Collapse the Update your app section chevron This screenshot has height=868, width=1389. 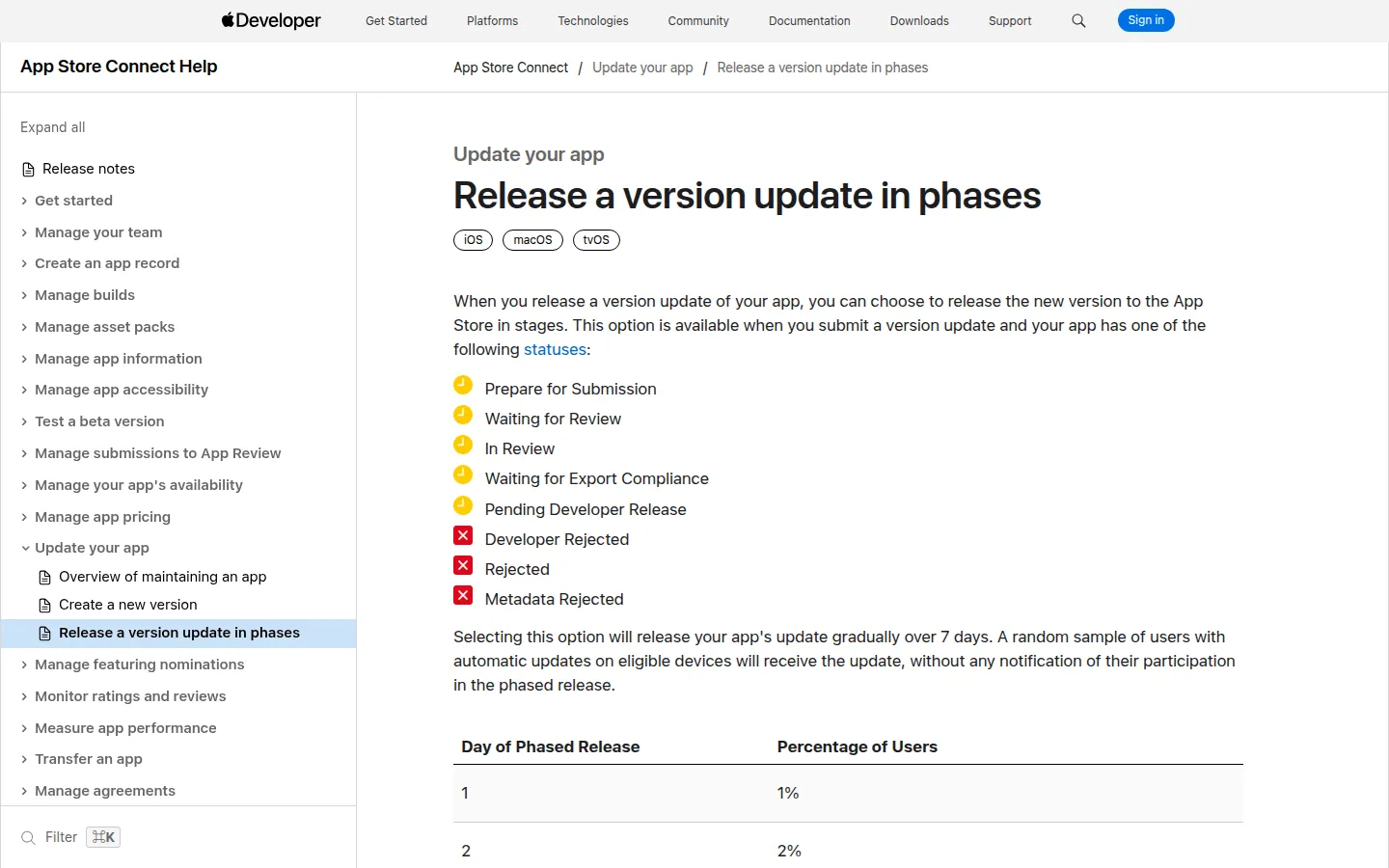24,548
